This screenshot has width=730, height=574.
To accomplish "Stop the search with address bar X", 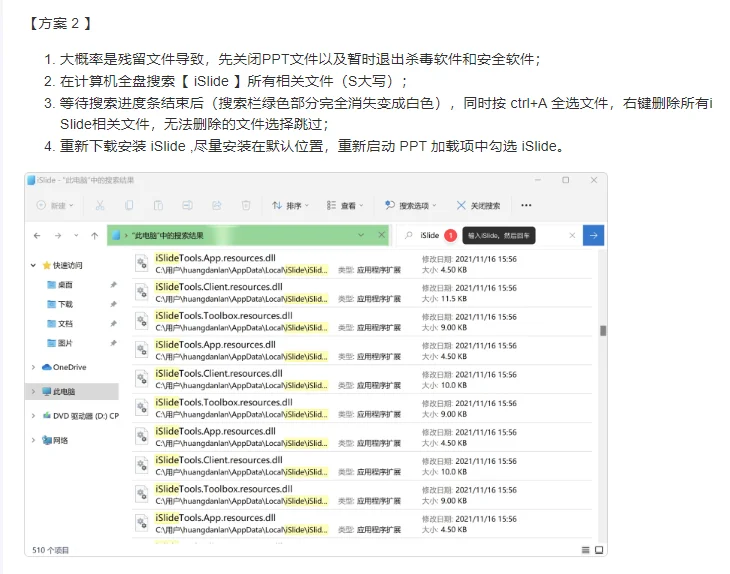I will 382,235.
